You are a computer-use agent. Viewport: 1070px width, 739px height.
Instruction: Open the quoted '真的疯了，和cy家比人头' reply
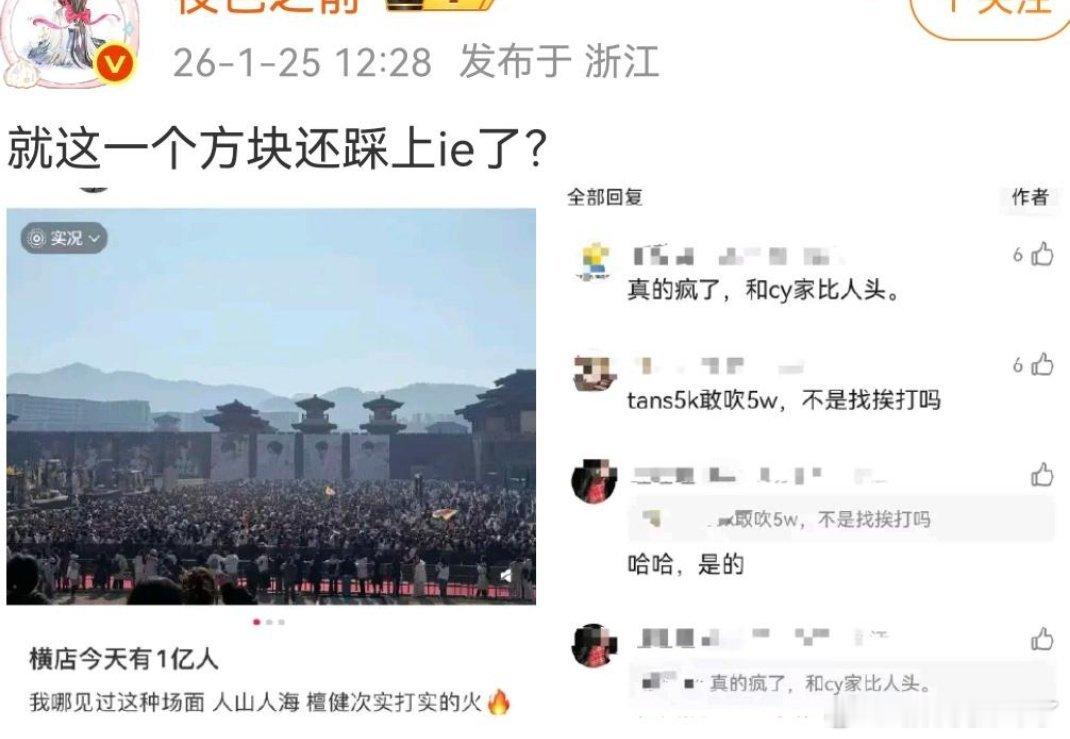point(841,684)
